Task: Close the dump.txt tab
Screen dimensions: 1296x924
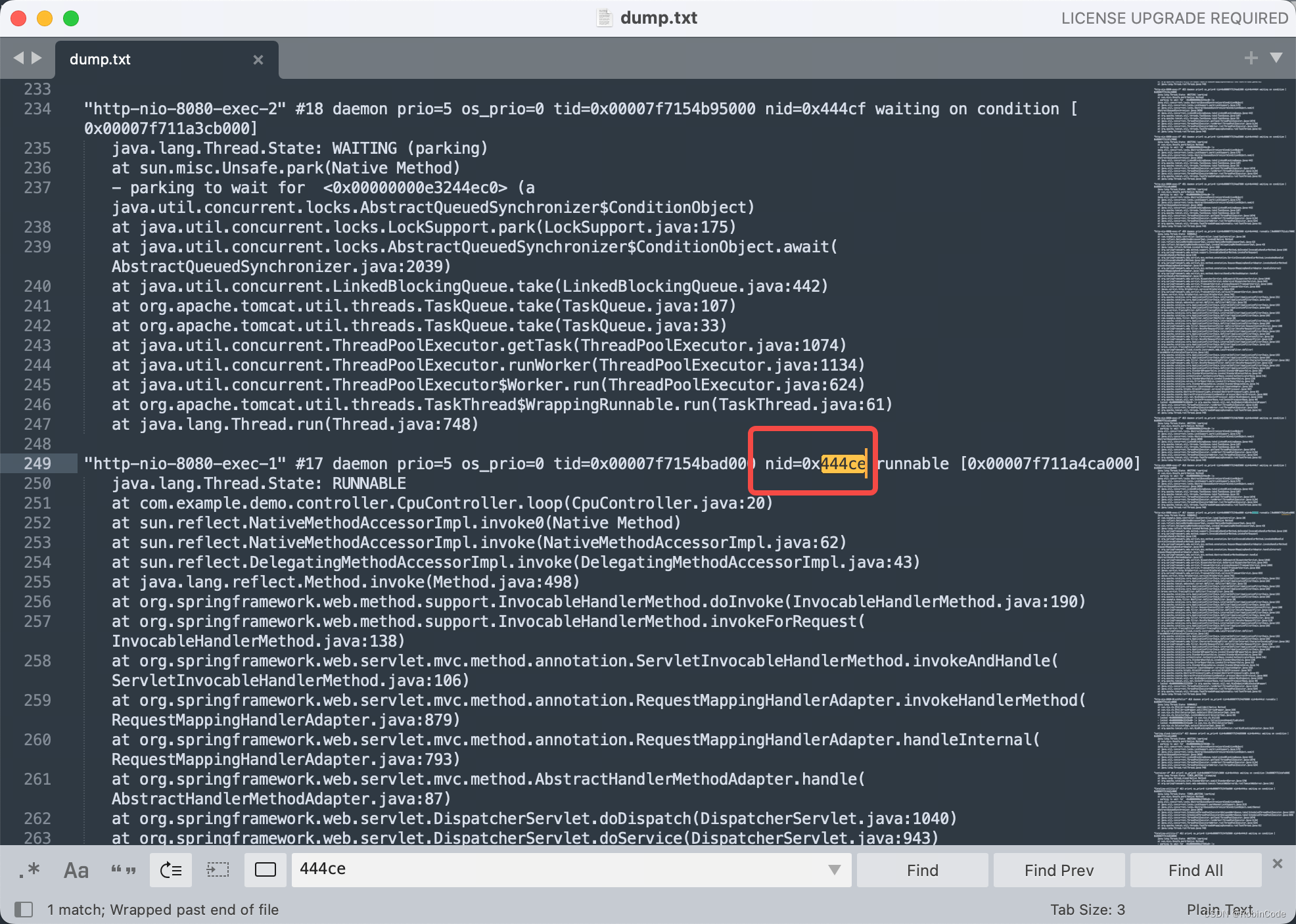Action: (x=258, y=60)
